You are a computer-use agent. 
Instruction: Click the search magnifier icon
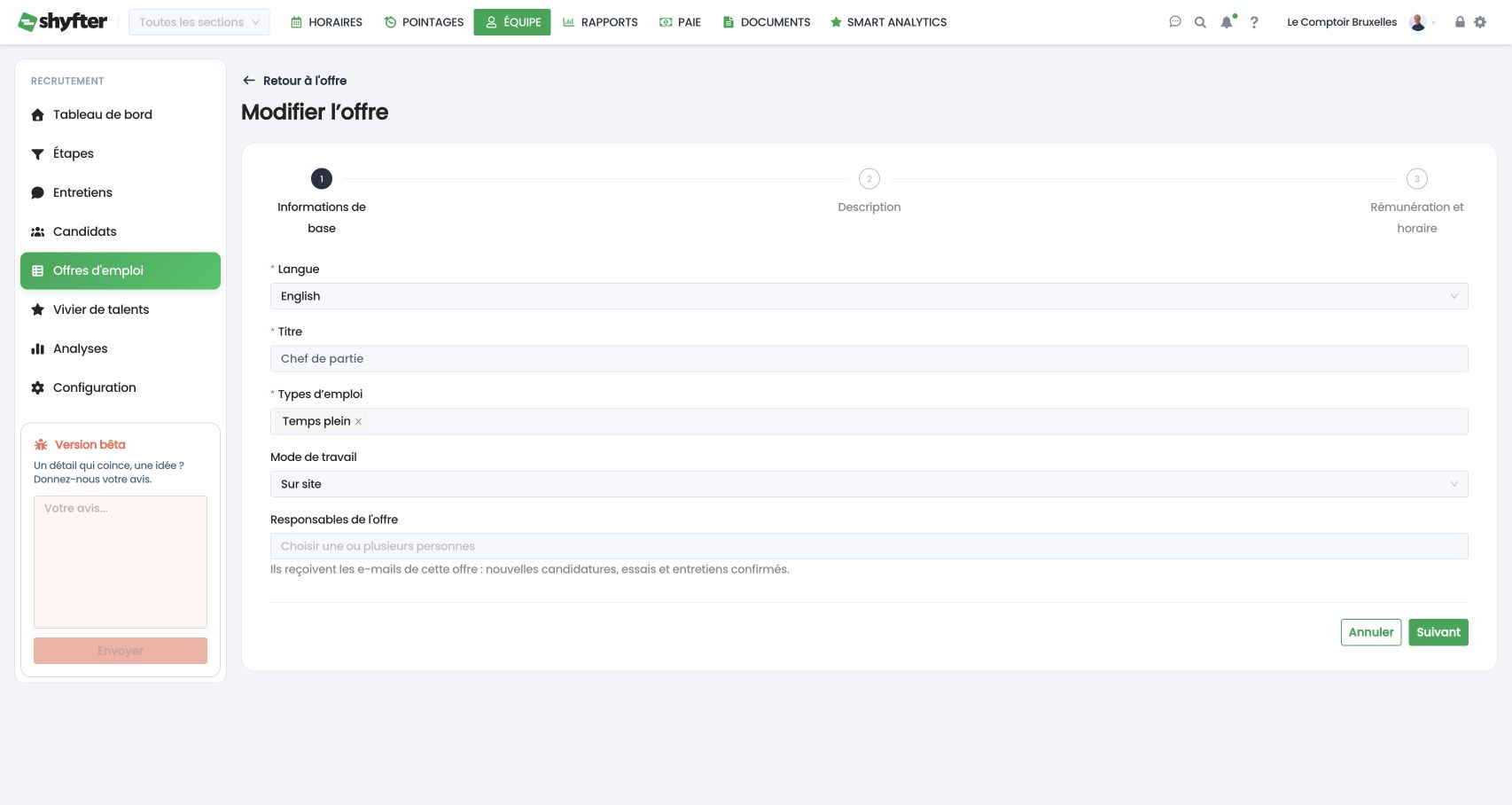tap(1200, 22)
